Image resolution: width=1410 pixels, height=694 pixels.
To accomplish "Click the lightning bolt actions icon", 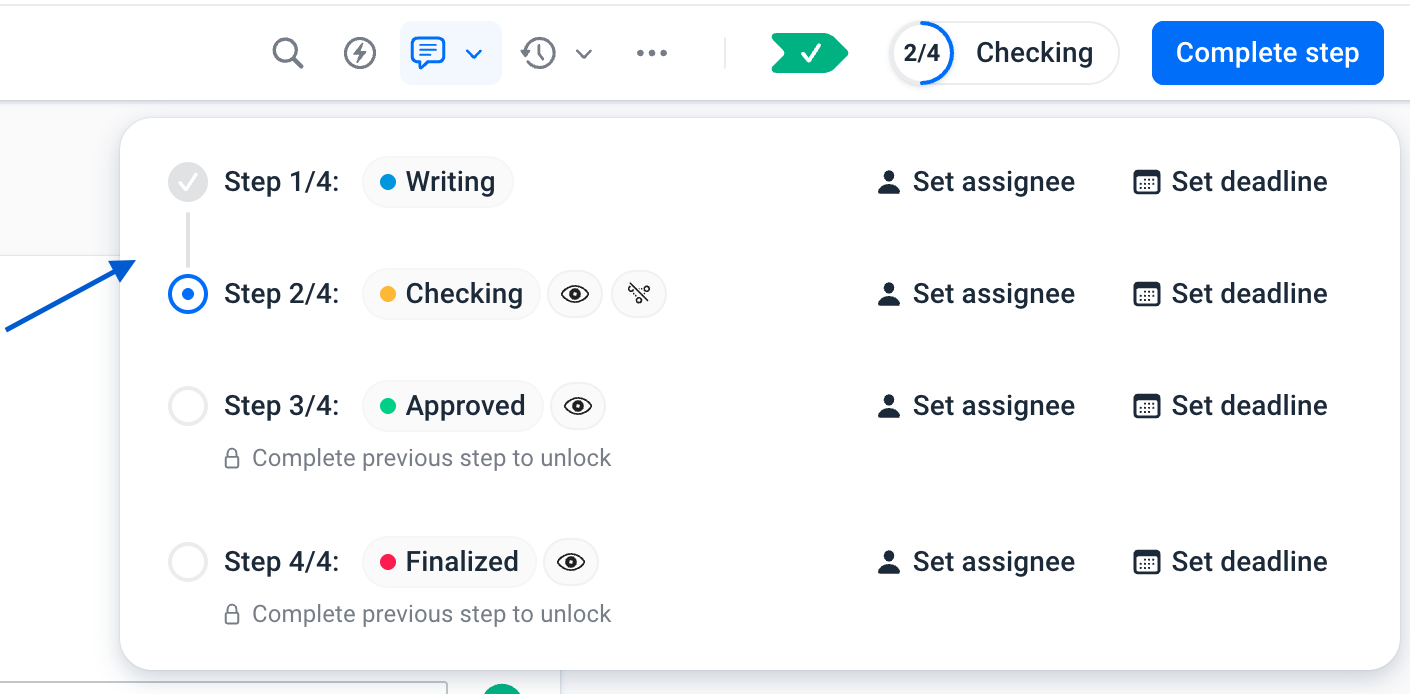I will (x=360, y=53).
